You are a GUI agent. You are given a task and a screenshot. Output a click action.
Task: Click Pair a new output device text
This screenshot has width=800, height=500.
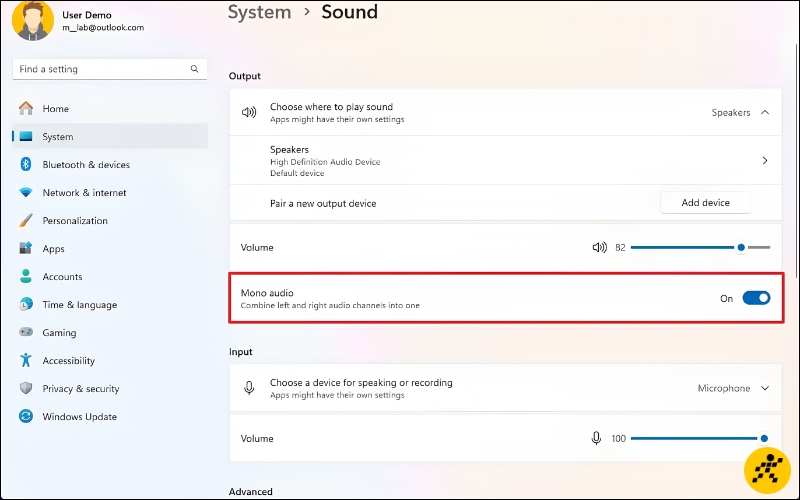[x=323, y=204]
